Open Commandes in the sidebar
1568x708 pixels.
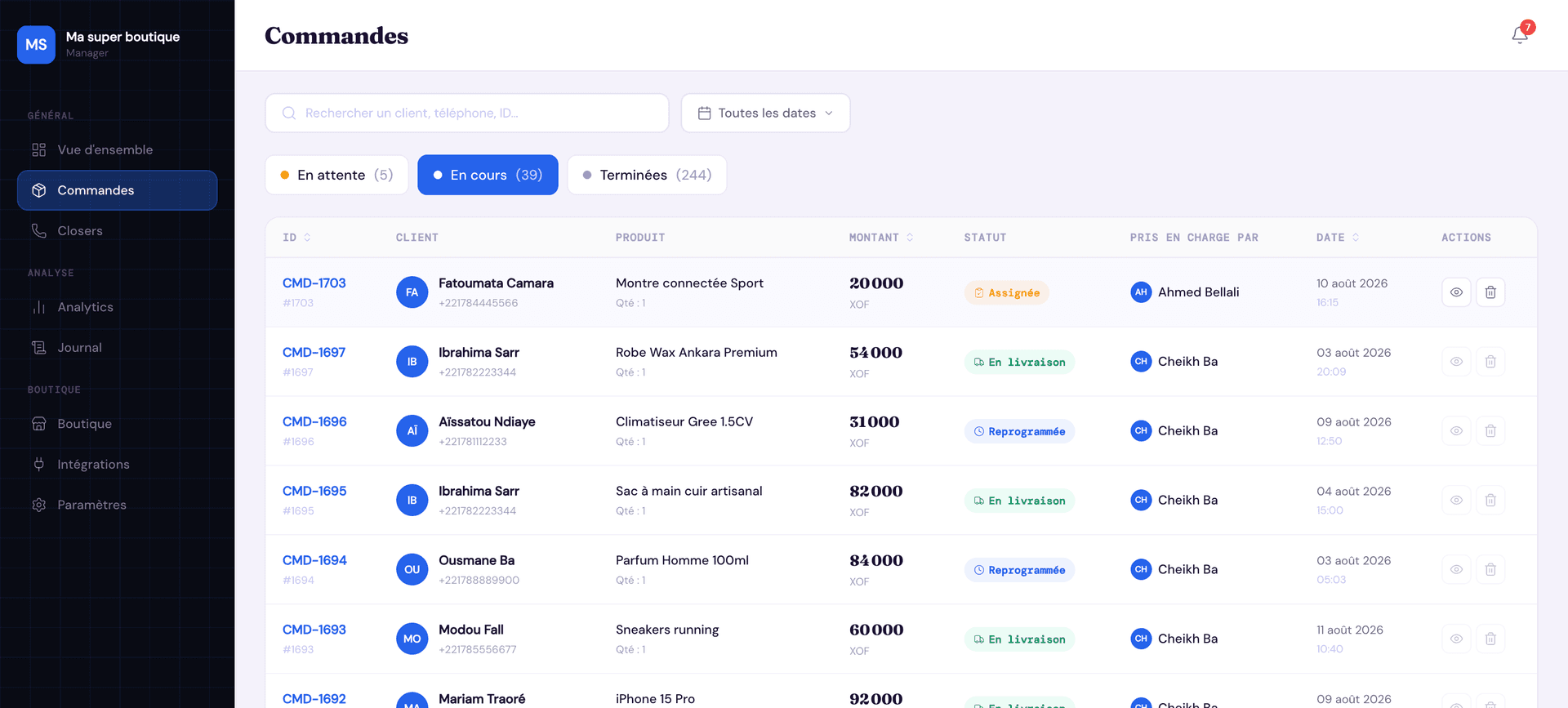[117, 190]
